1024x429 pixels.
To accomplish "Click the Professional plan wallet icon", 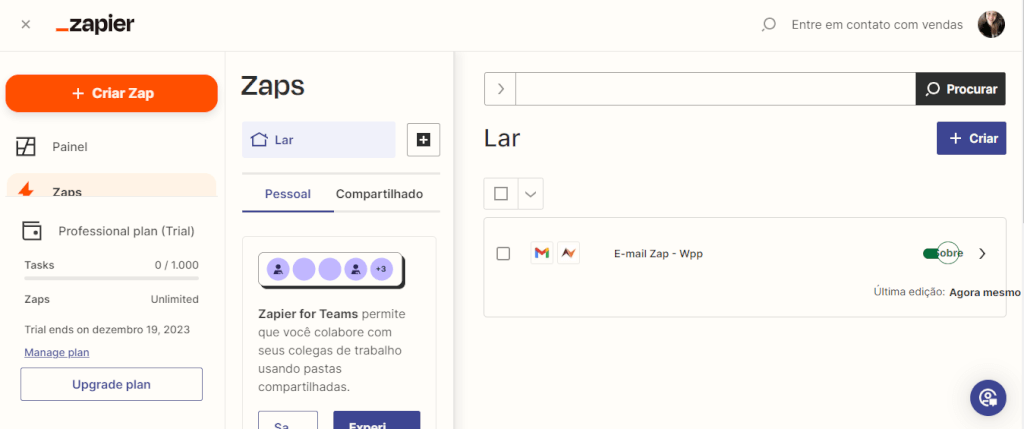I will [x=32, y=230].
